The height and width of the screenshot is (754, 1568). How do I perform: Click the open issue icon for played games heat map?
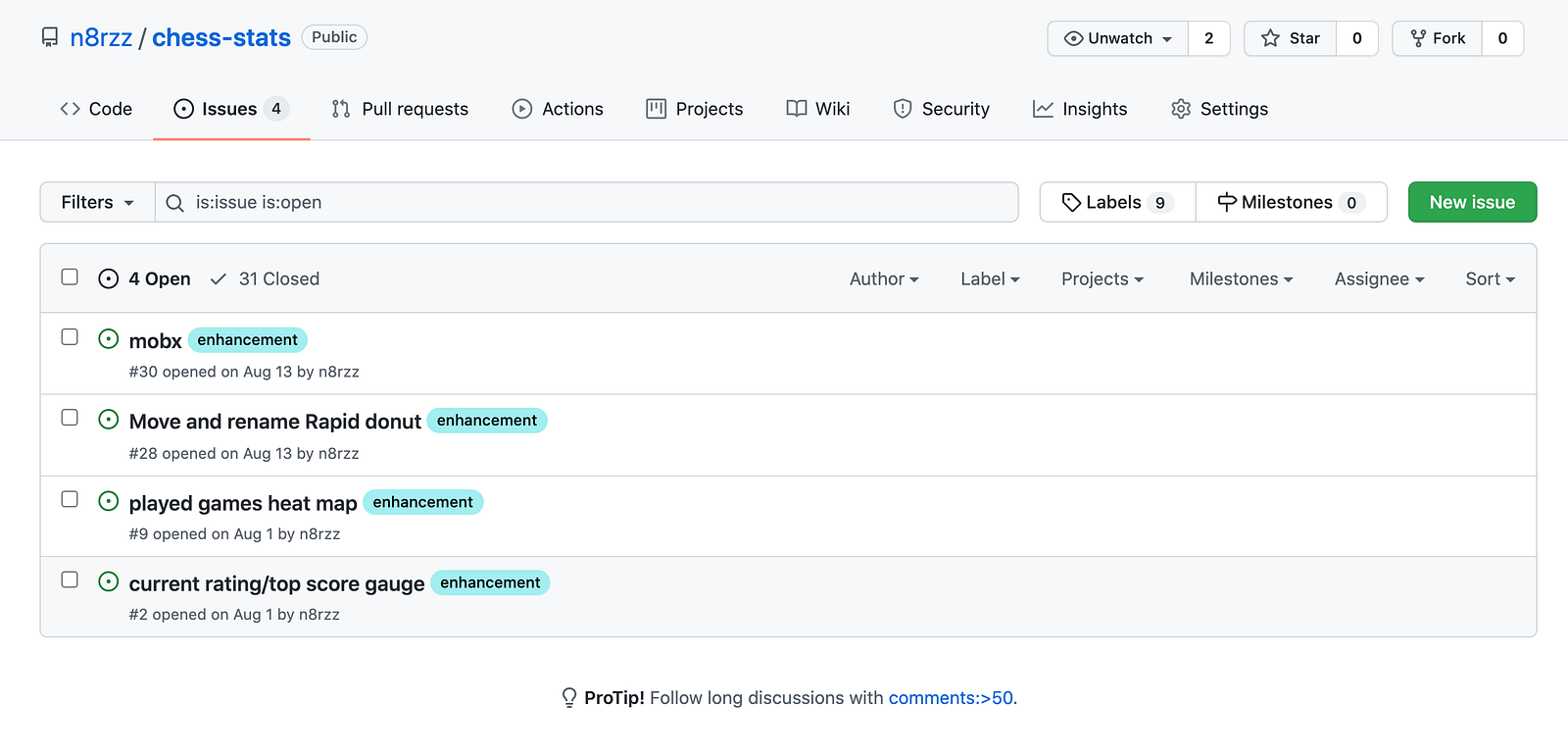point(109,502)
